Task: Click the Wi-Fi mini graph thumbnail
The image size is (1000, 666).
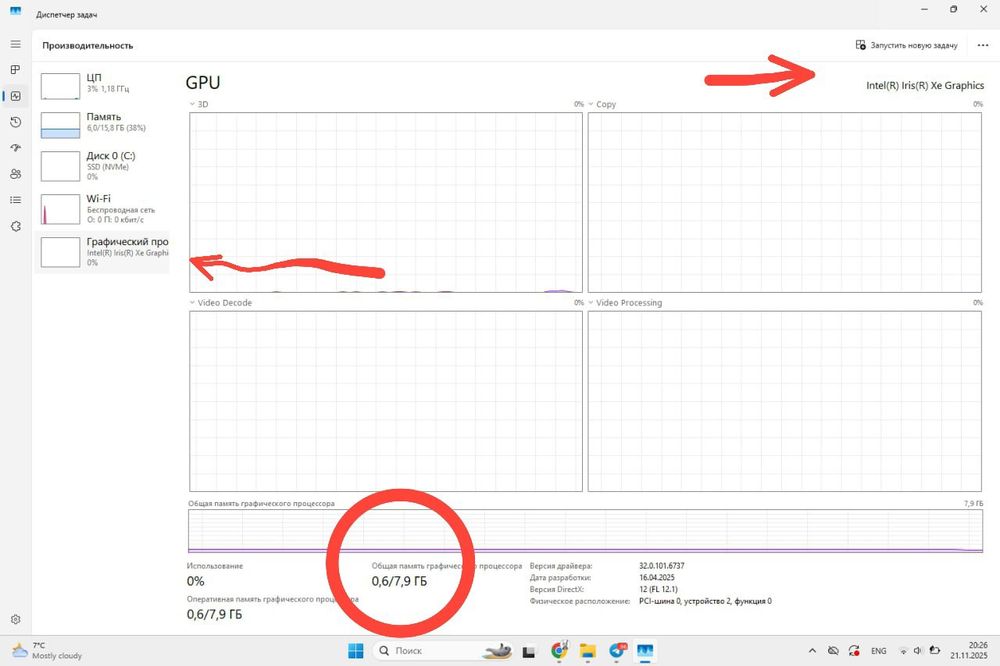Action: (60, 209)
